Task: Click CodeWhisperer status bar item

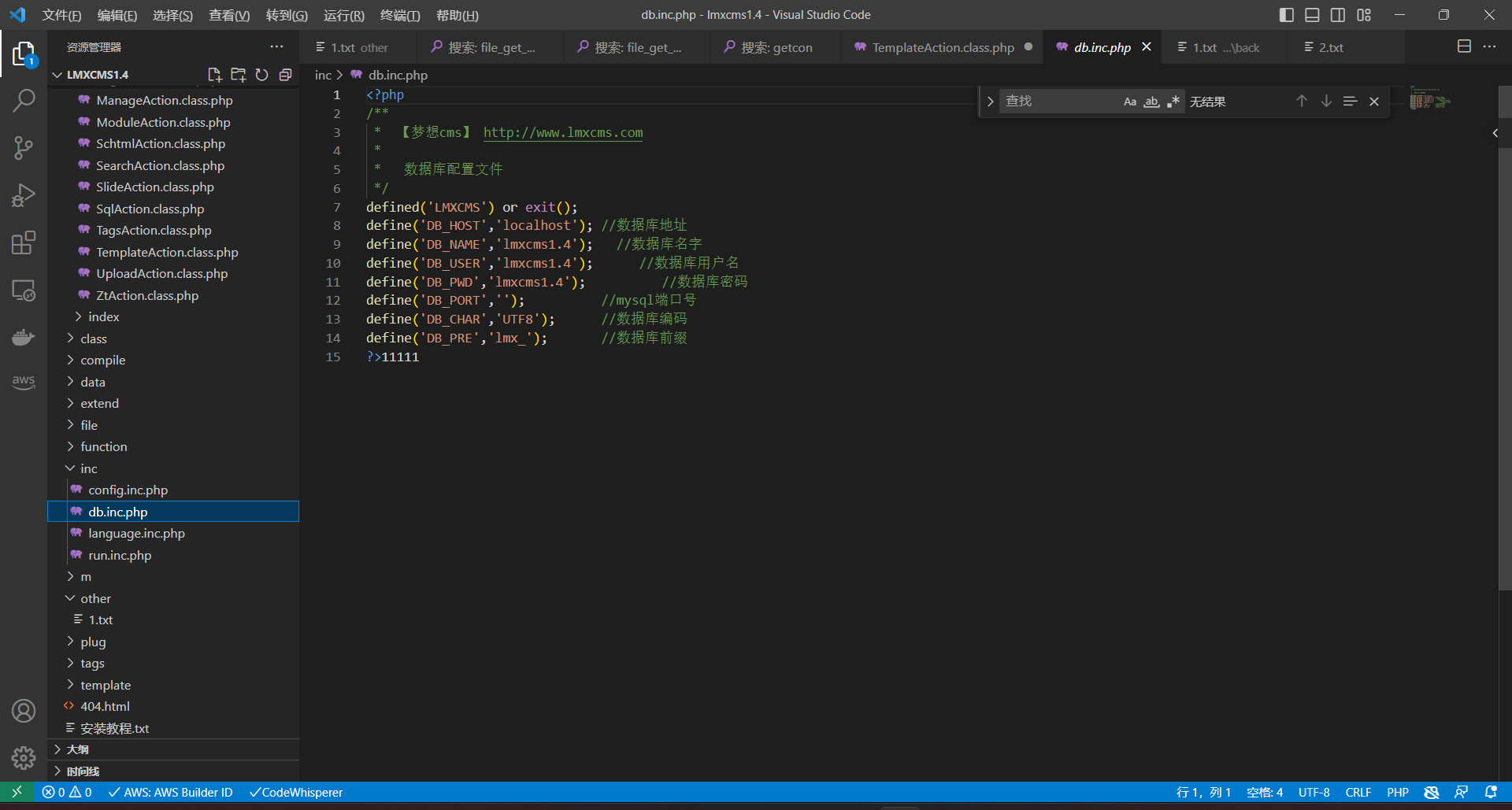Action: tap(296, 792)
